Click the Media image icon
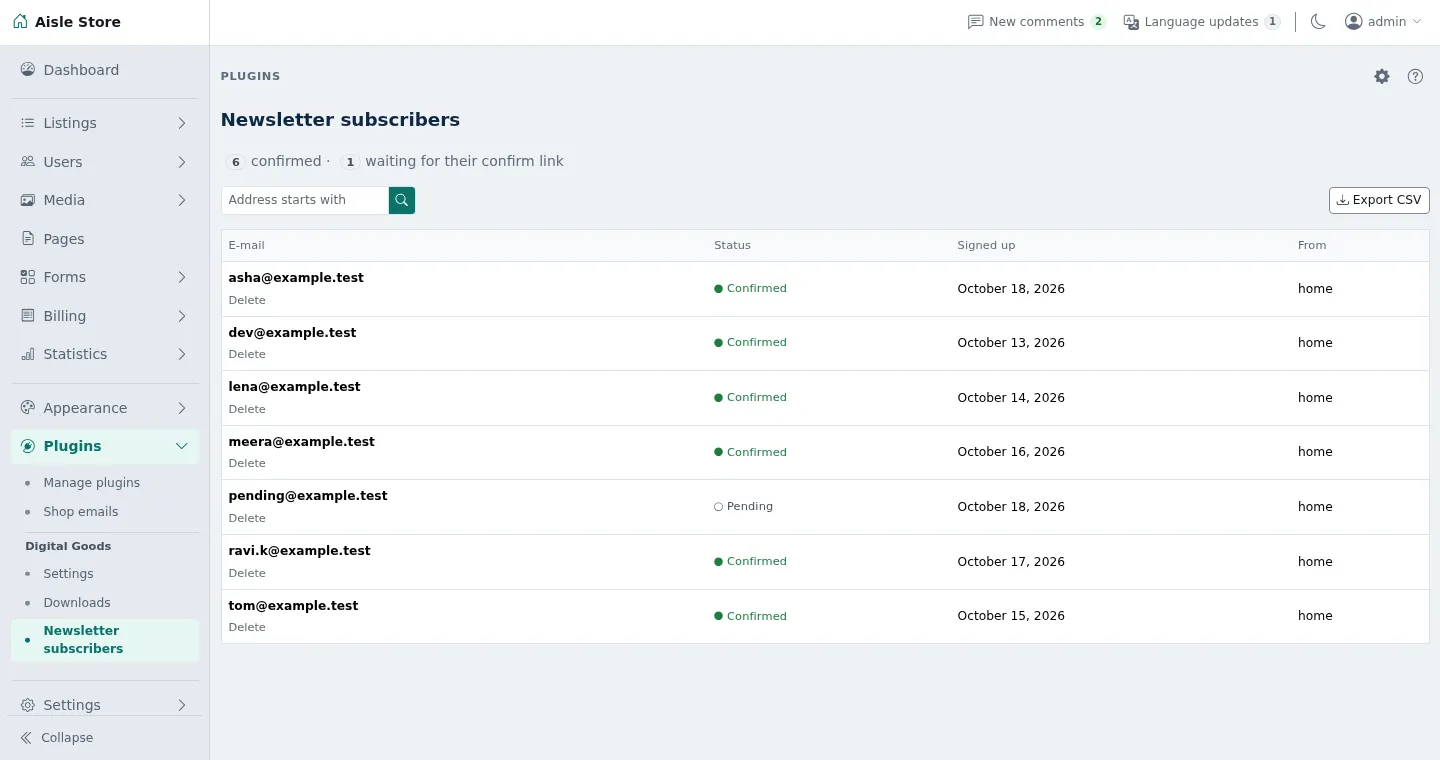This screenshot has width=1440, height=760. click(28, 200)
